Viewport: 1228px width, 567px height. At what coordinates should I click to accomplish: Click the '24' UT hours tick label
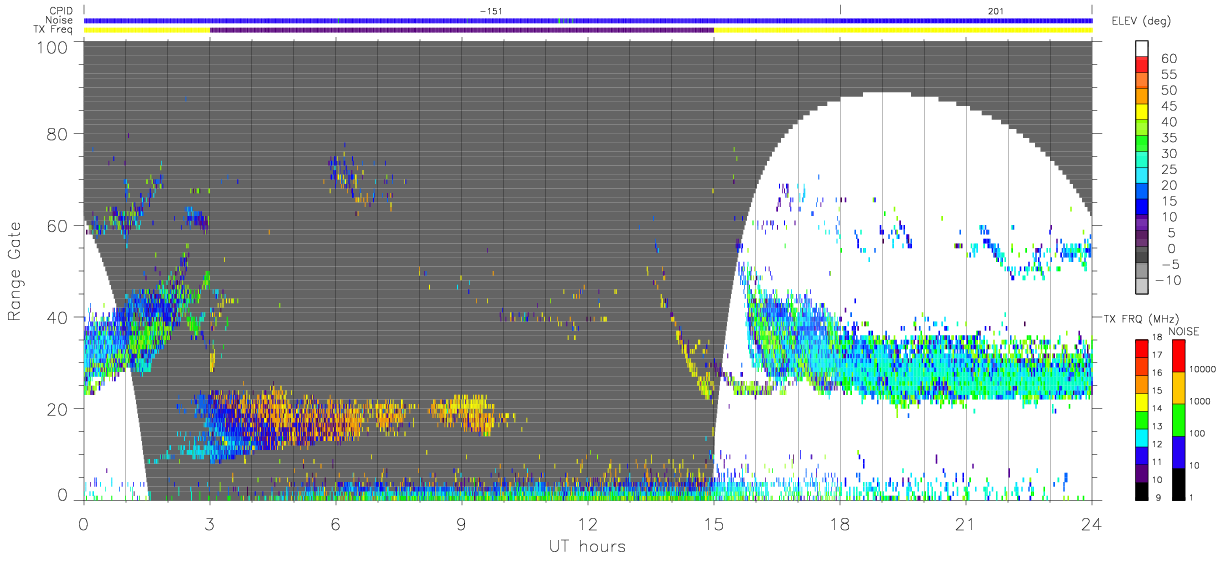(x=1091, y=523)
